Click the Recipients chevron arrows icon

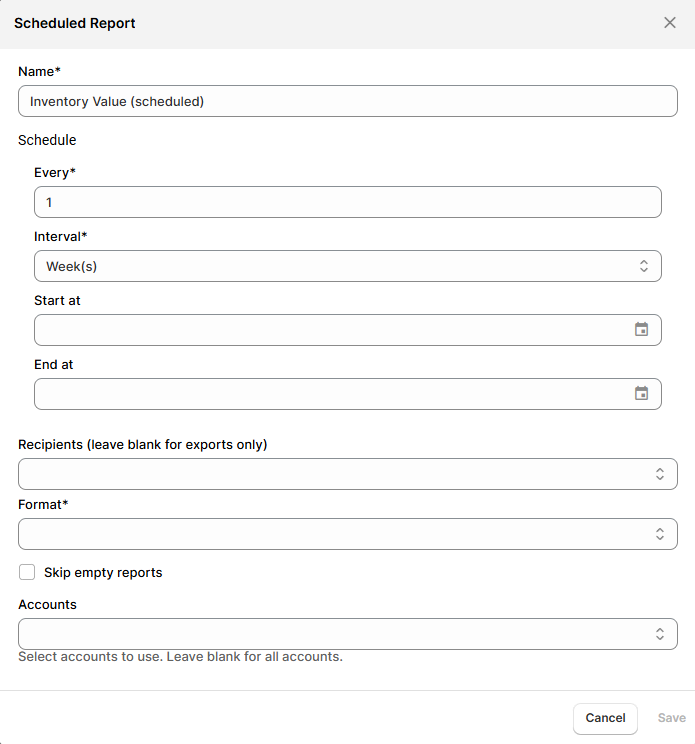click(x=659, y=474)
